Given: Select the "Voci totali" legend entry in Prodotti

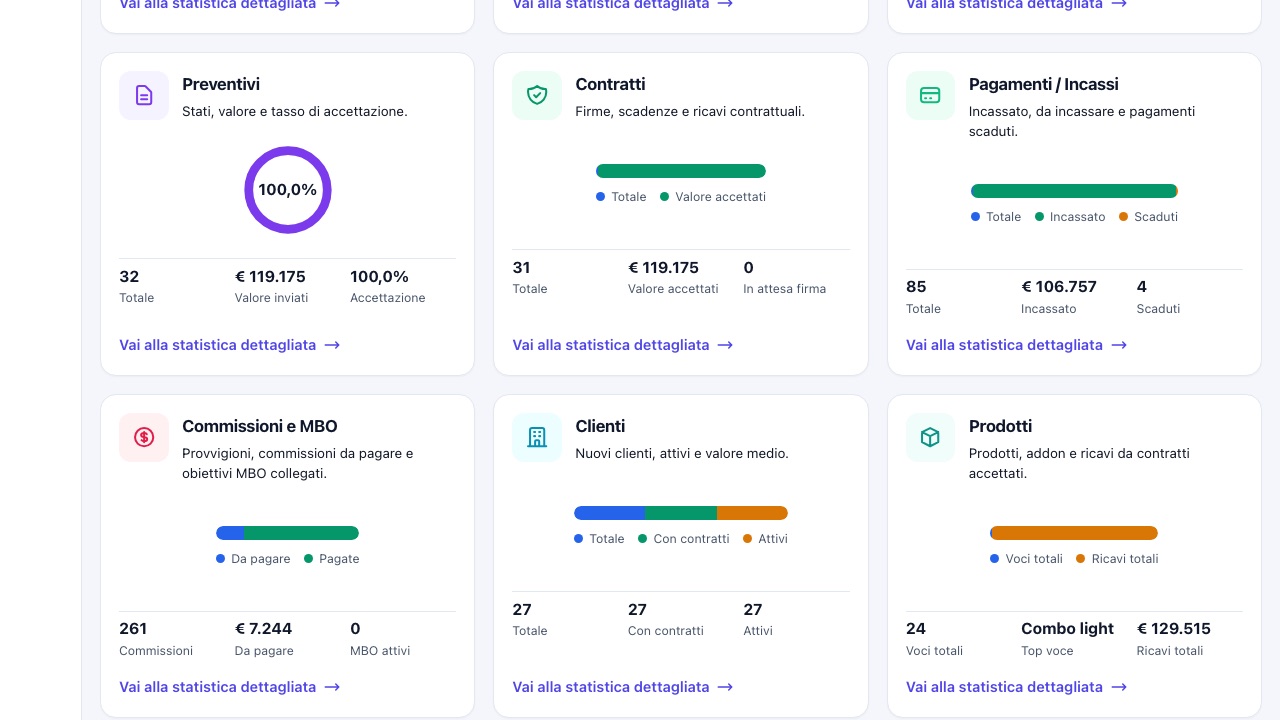Looking at the screenshot, I should pos(1026,559).
